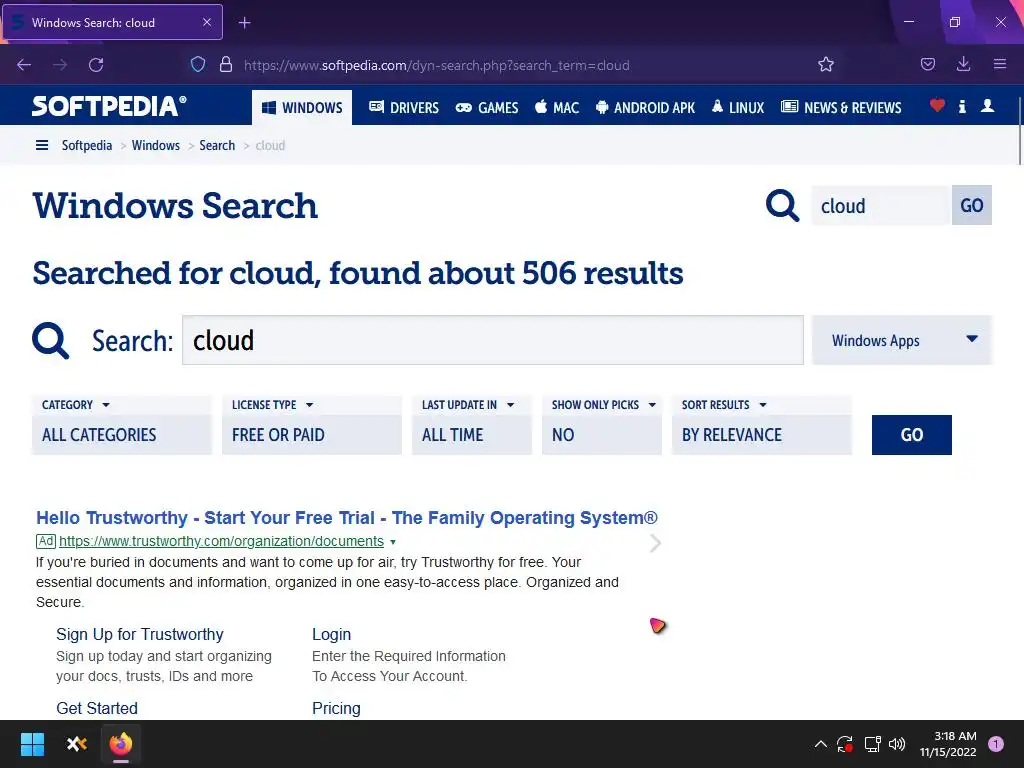Click the browser forward arrow

point(60,65)
